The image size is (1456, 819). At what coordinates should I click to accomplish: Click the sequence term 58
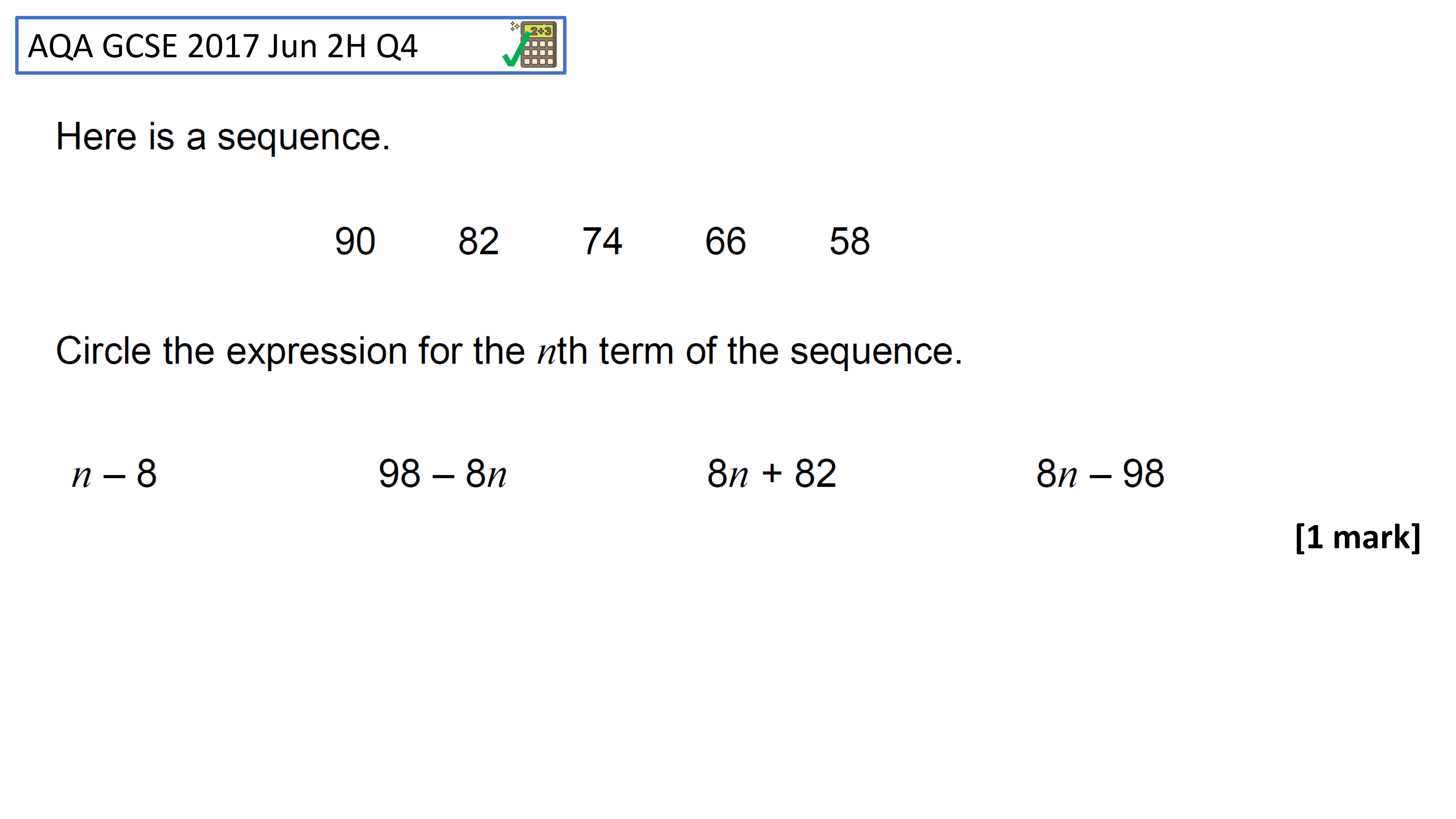click(x=849, y=242)
